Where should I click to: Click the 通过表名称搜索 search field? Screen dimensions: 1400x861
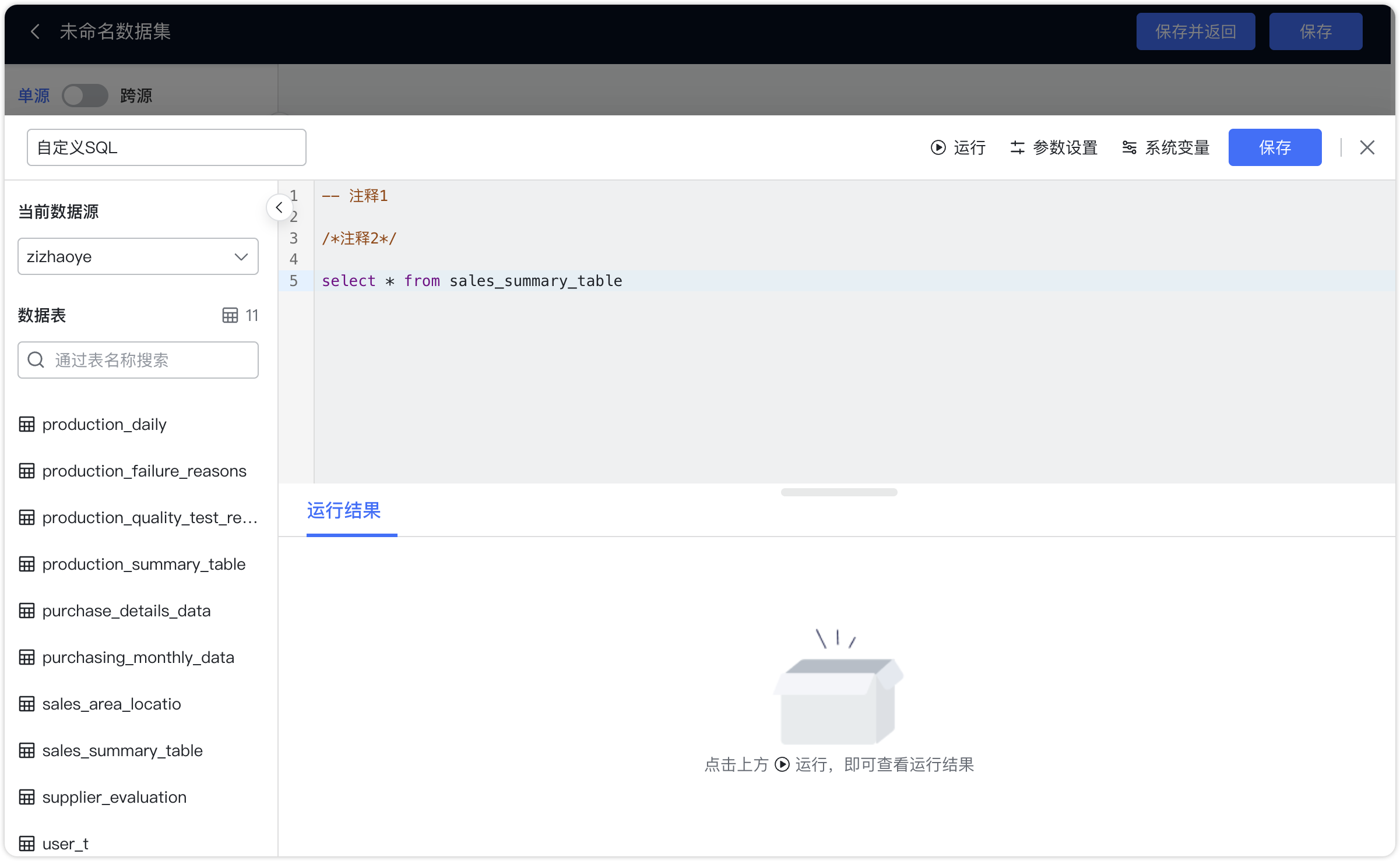tap(138, 360)
